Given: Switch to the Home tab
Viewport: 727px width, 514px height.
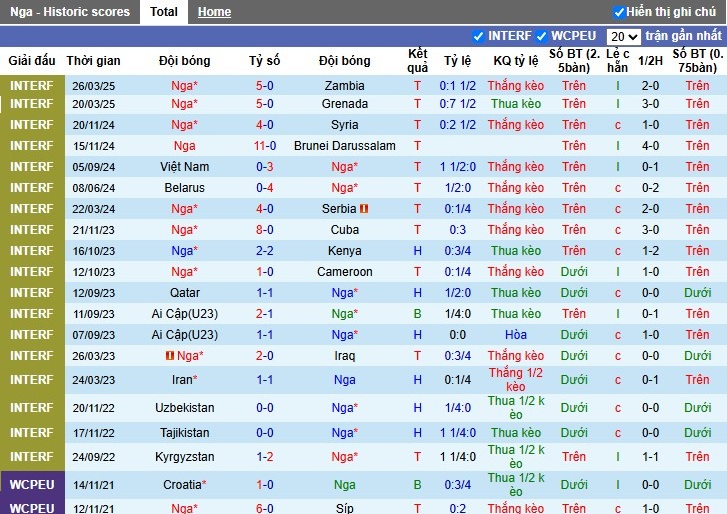Looking at the screenshot, I should tap(214, 12).
